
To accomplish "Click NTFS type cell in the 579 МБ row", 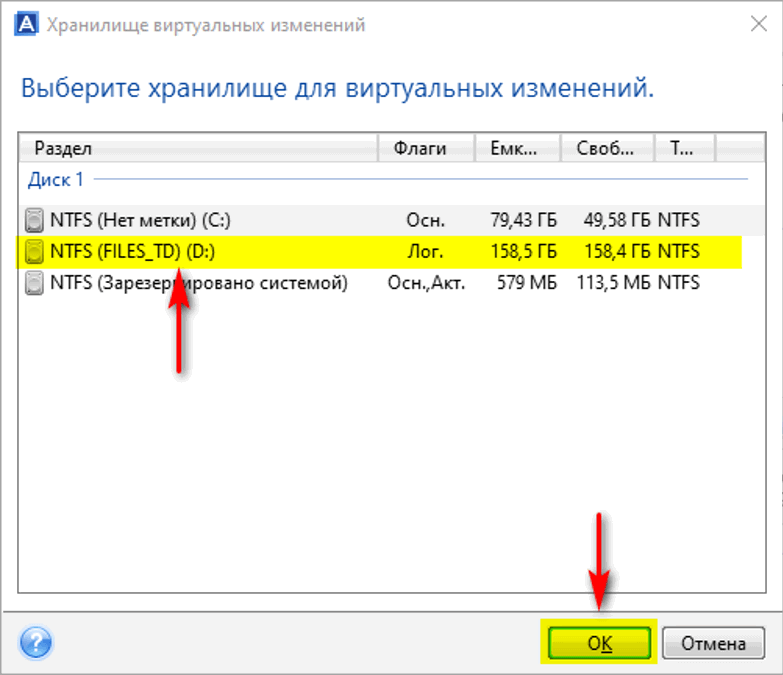I will pyautogui.click(x=679, y=283).
